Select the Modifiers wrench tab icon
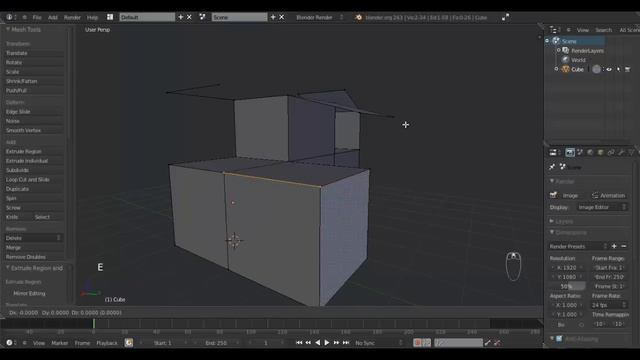 pos(621,152)
